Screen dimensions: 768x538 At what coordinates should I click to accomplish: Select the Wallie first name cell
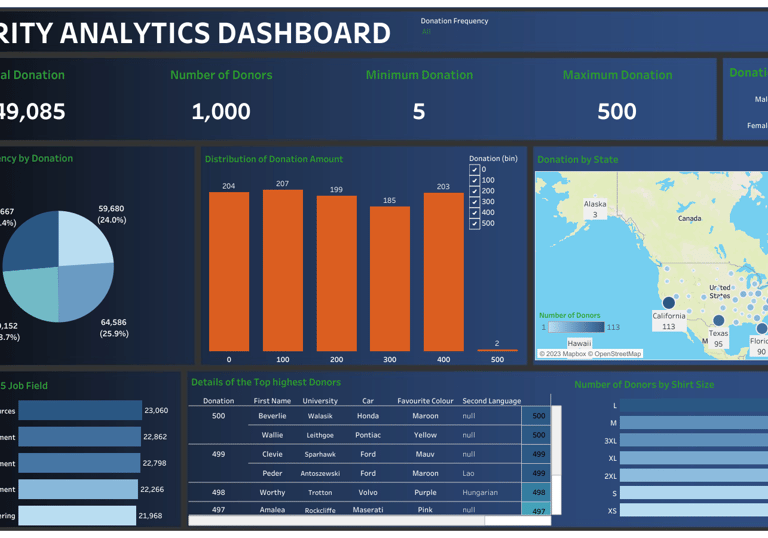click(272, 435)
